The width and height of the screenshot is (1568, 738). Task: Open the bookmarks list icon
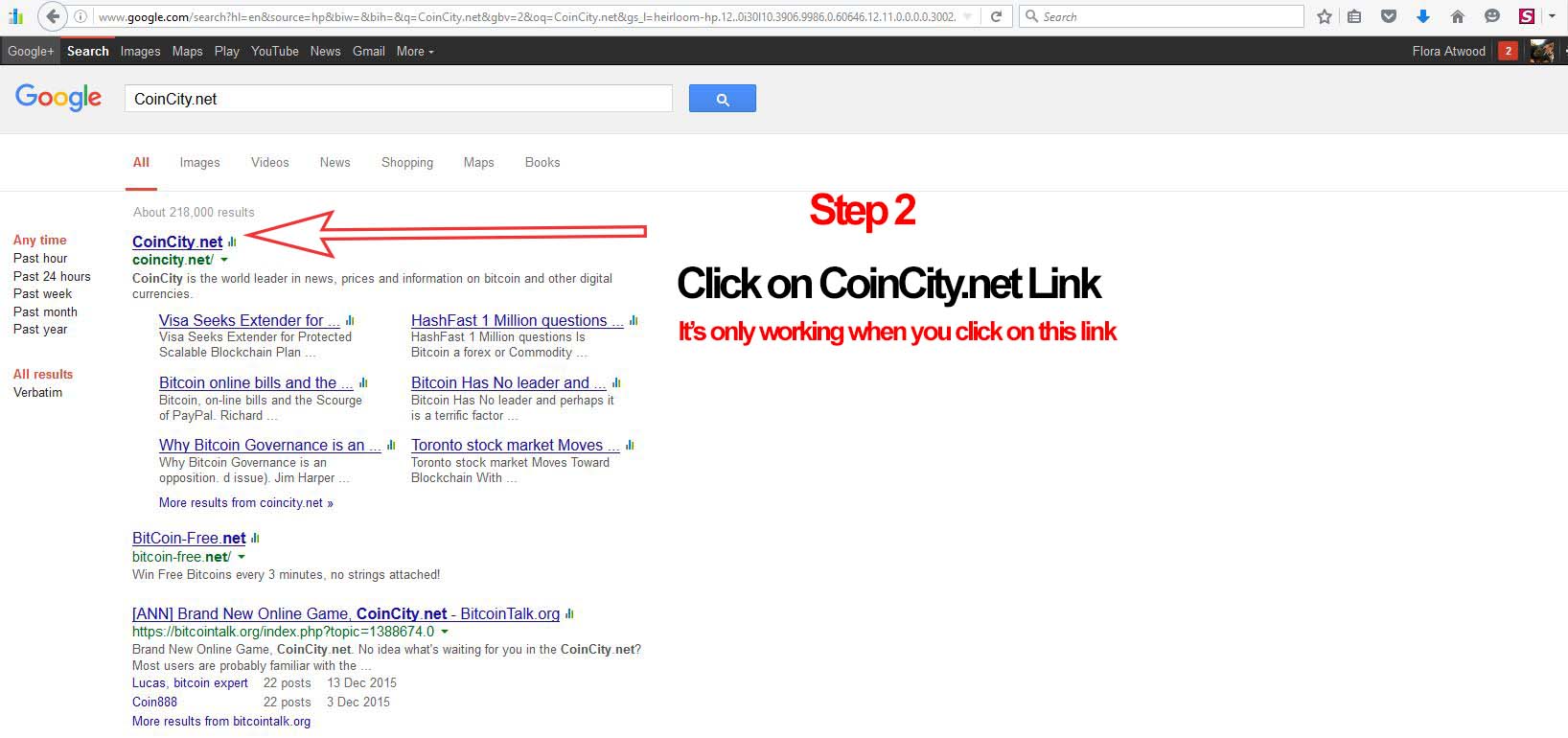[x=1354, y=16]
